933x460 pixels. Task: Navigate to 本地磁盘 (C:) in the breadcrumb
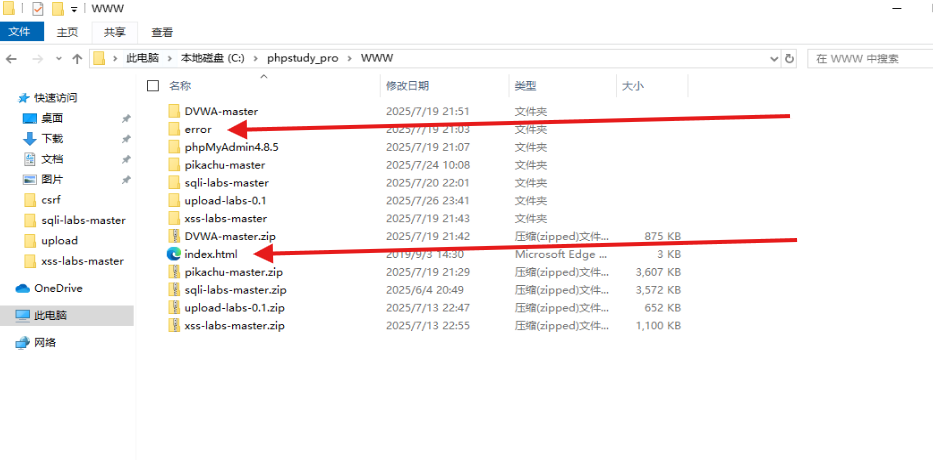[212, 58]
